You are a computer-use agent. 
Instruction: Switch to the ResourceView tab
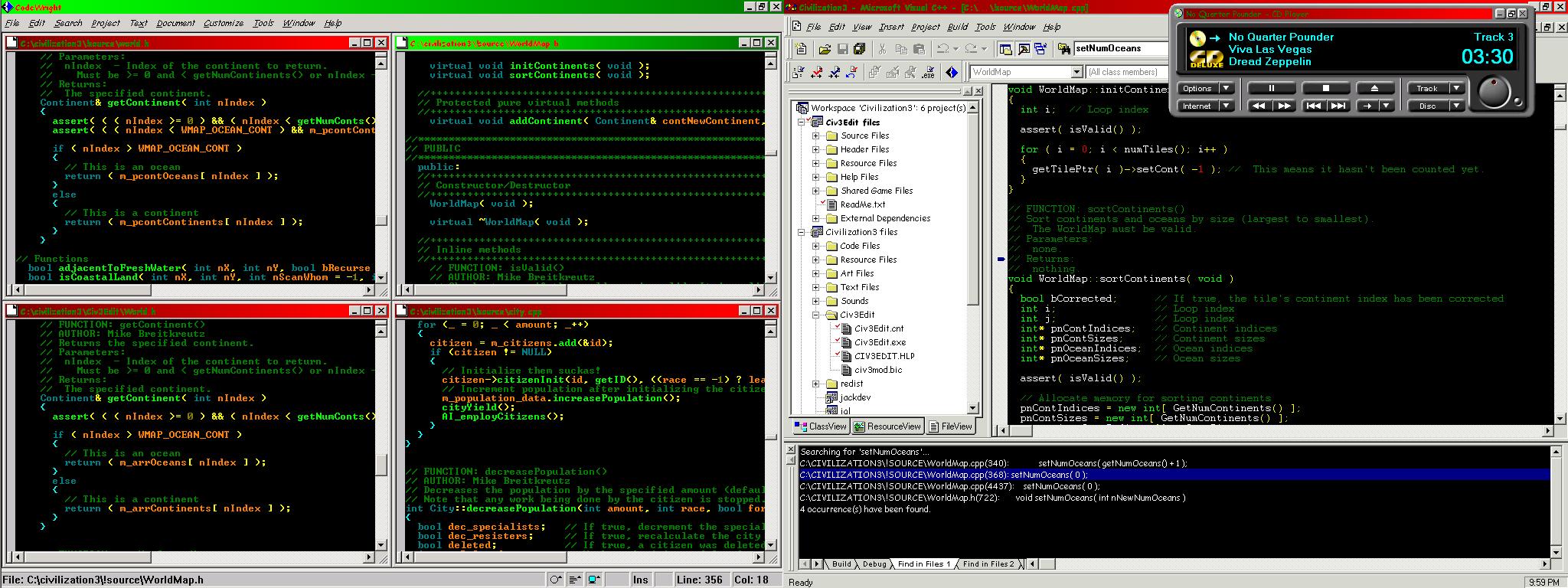[887, 426]
